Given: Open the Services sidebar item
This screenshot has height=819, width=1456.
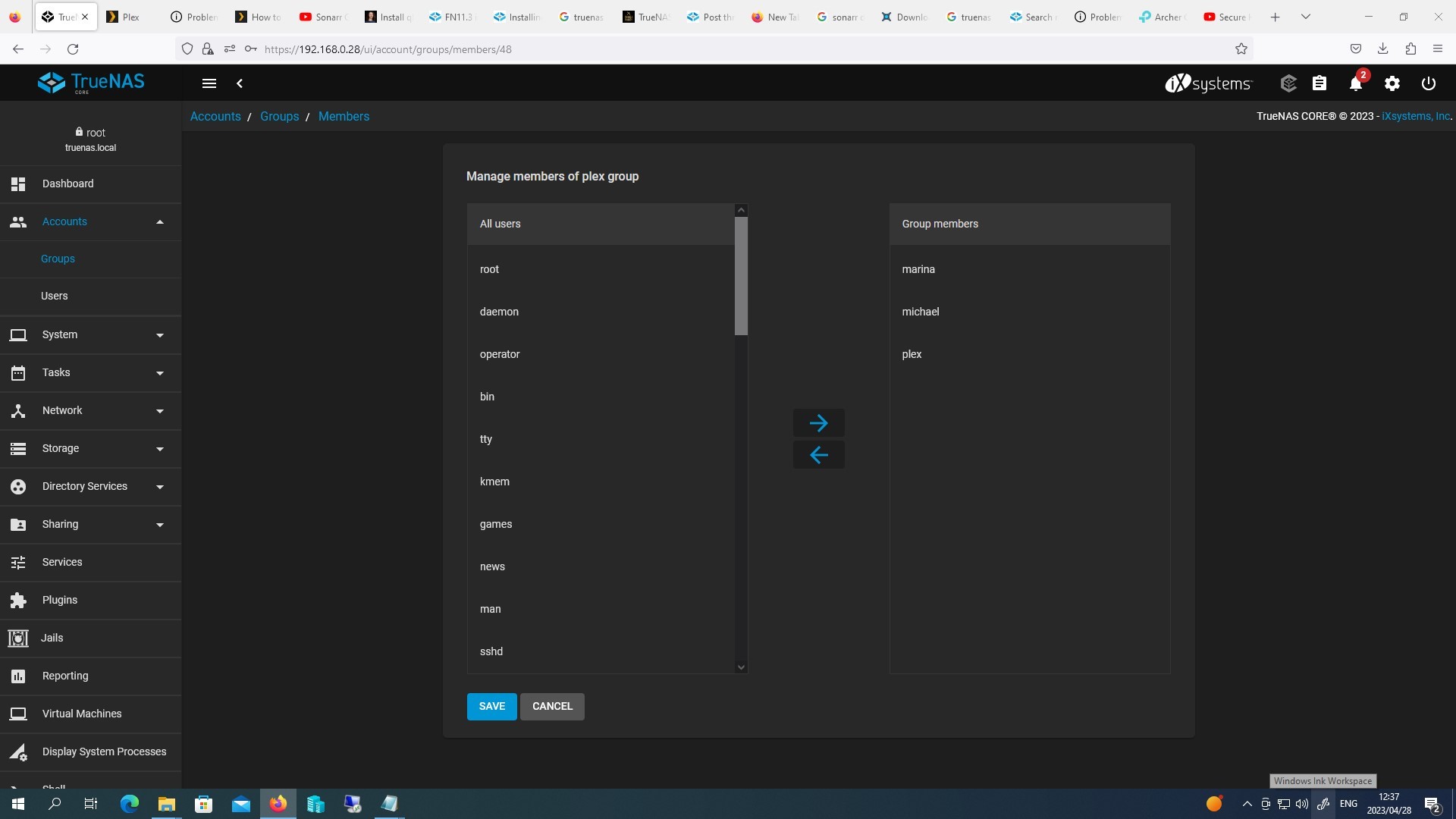Looking at the screenshot, I should (x=91, y=563).
